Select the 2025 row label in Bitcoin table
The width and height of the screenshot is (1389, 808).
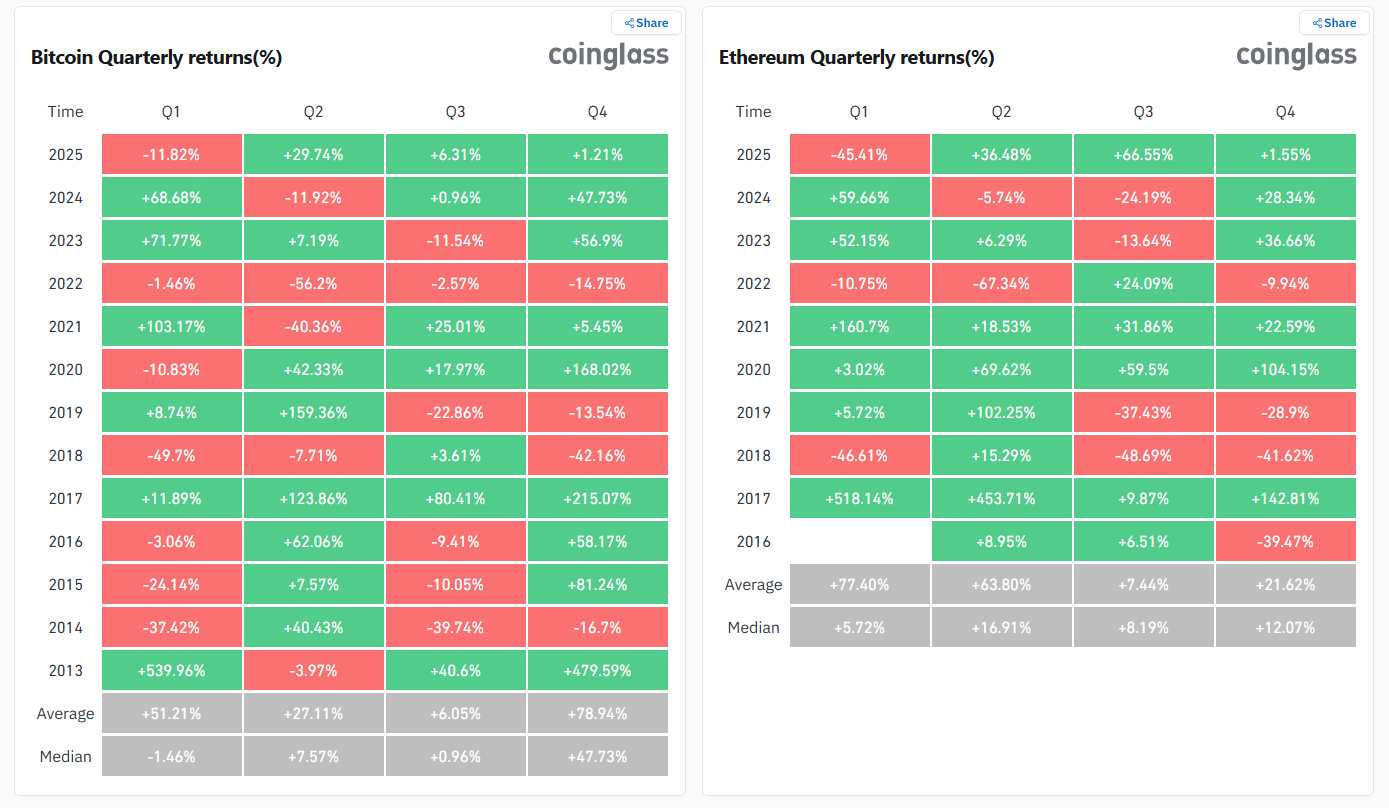66,155
